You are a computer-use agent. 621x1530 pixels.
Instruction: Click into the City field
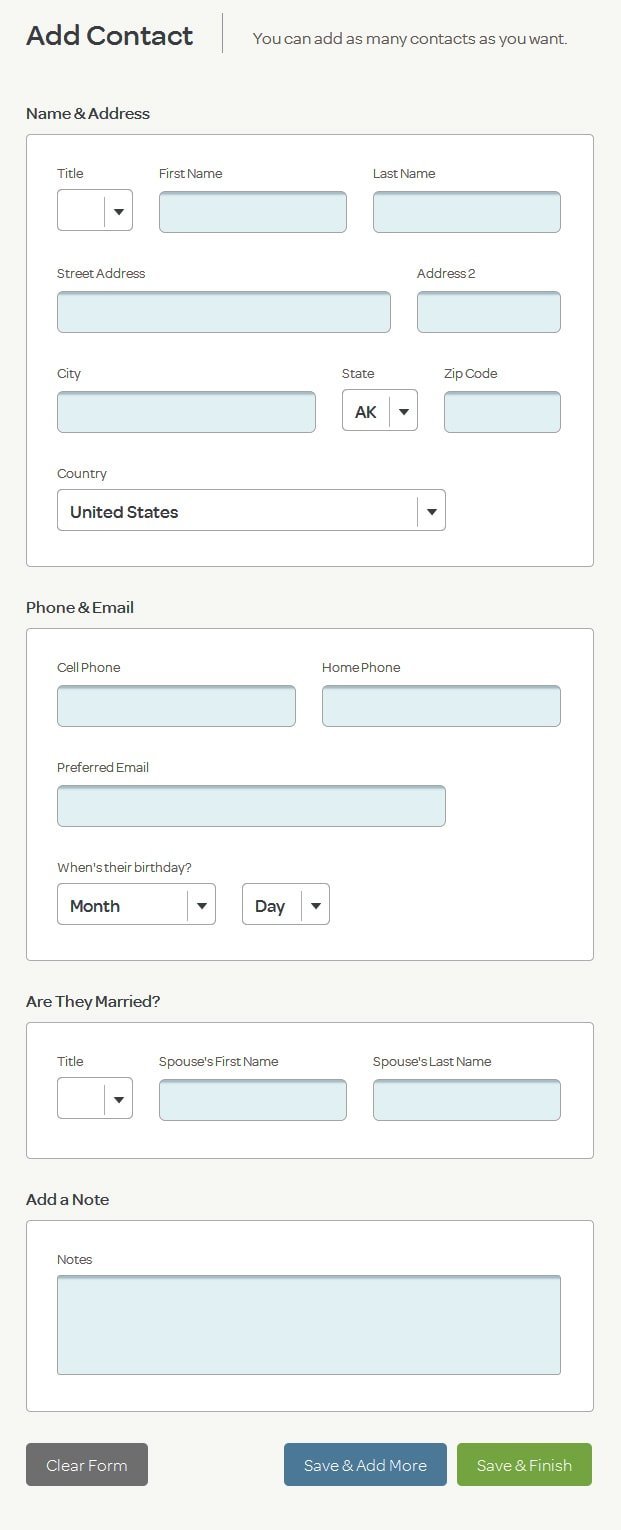186,412
